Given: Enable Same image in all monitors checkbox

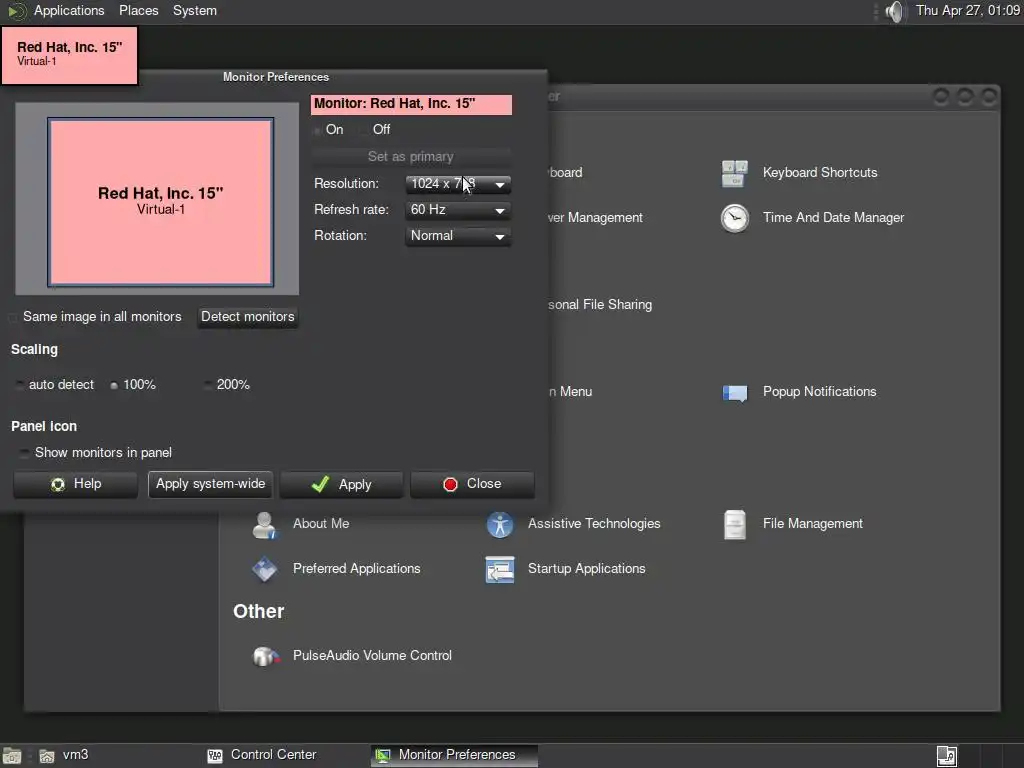Looking at the screenshot, I should [x=13, y=317].
